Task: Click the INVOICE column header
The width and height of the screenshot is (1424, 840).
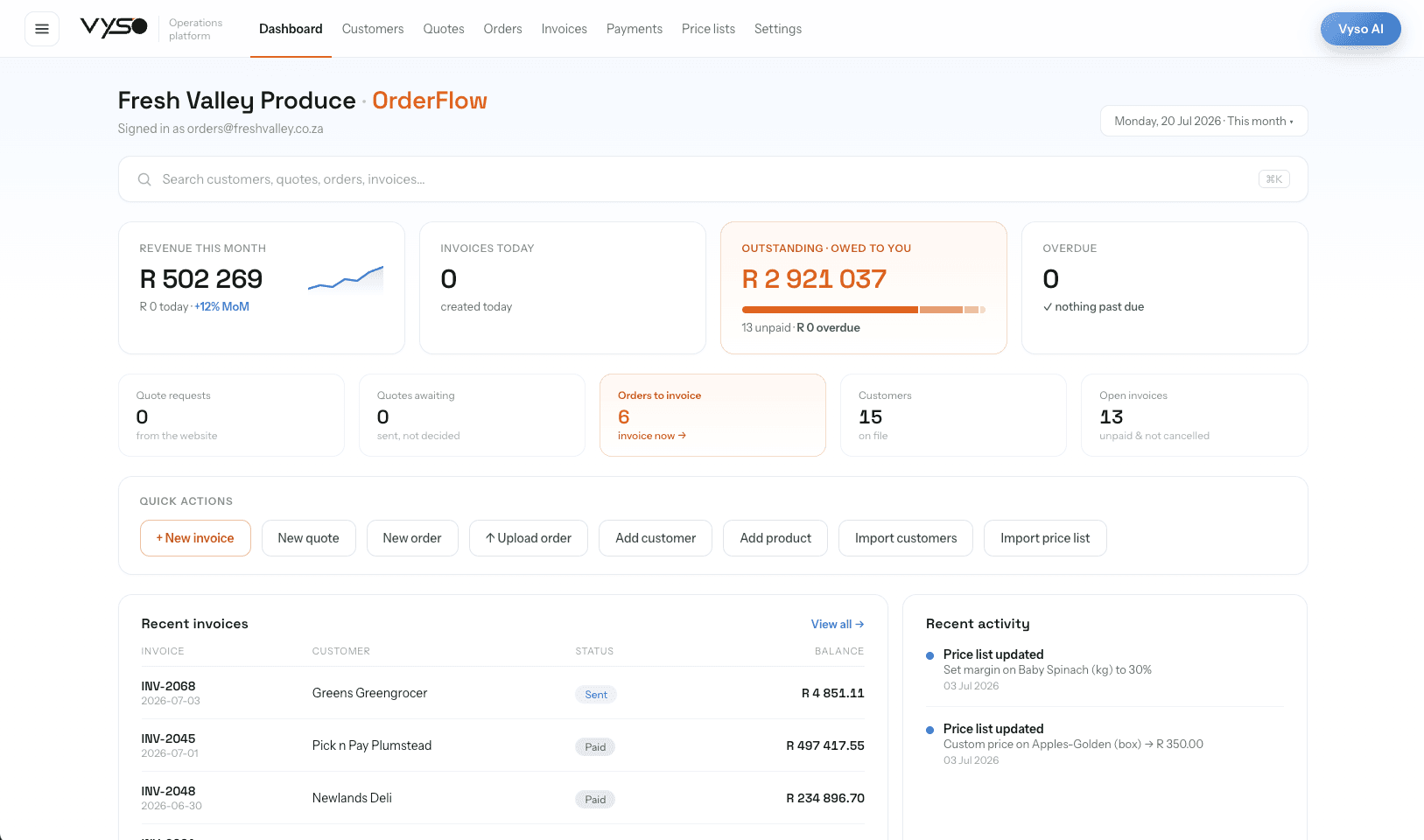Action: 163,651
